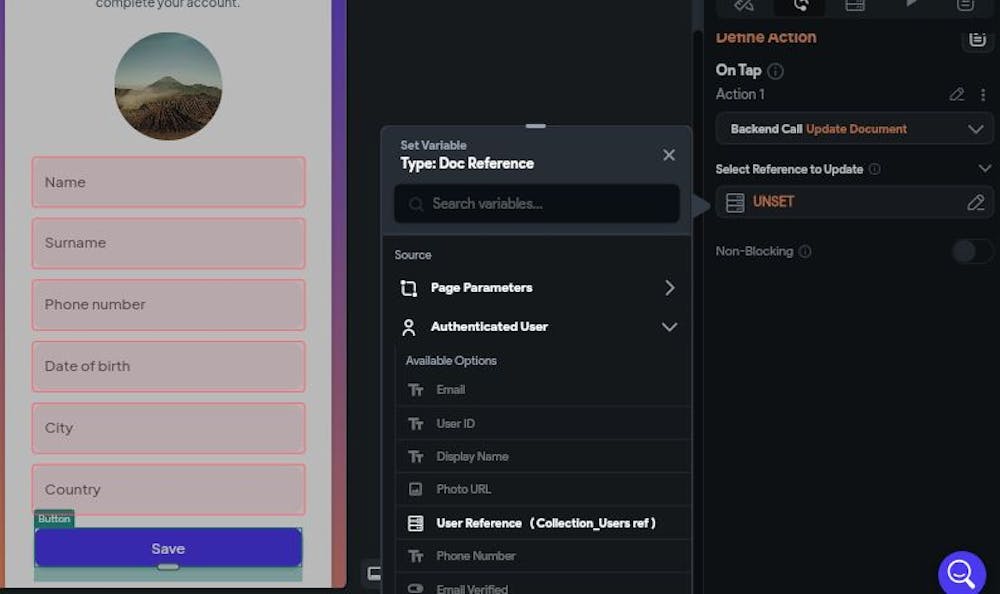Select the Country text field on canvas
Viewport: 1000px width, 594px height.
click(168, 490)
